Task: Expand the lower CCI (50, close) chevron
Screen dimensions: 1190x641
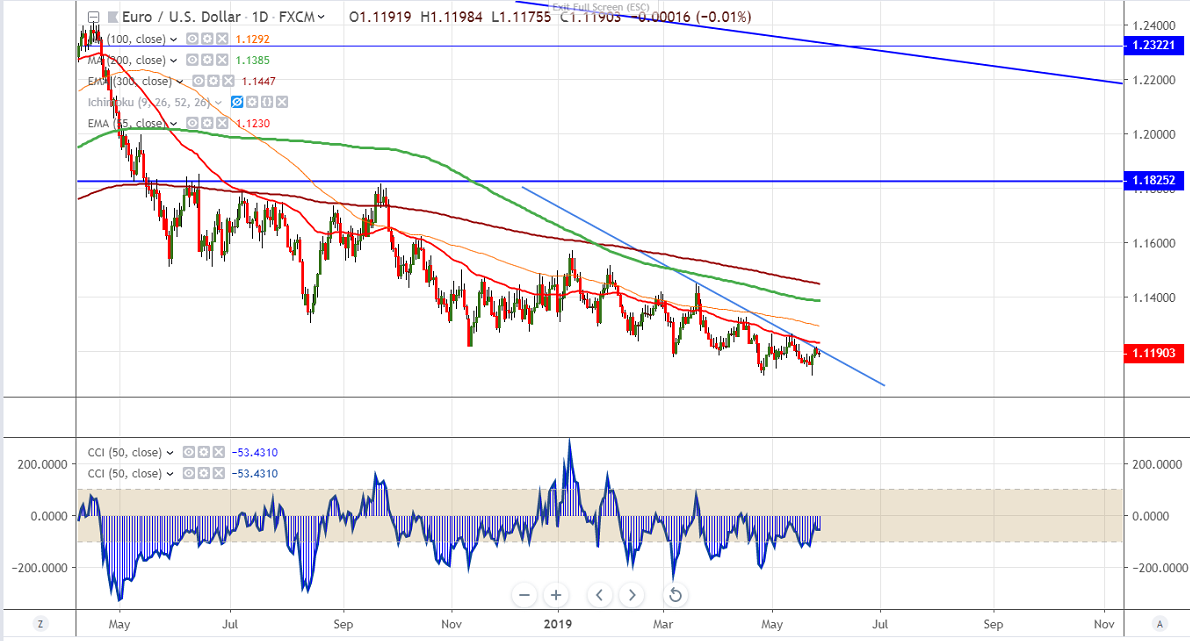Action: (x=170, y=474)
